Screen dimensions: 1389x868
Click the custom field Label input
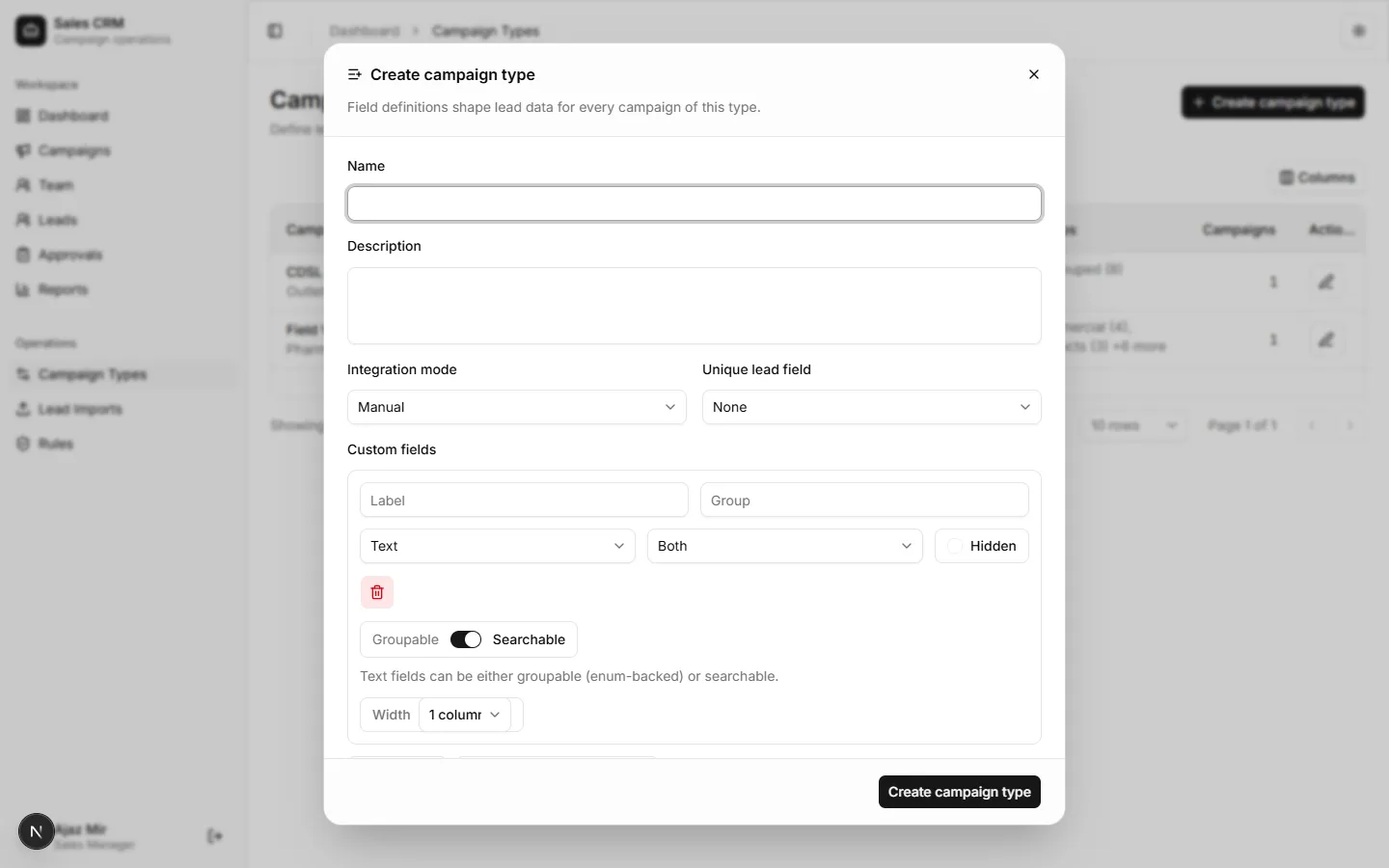click(524, 501)
